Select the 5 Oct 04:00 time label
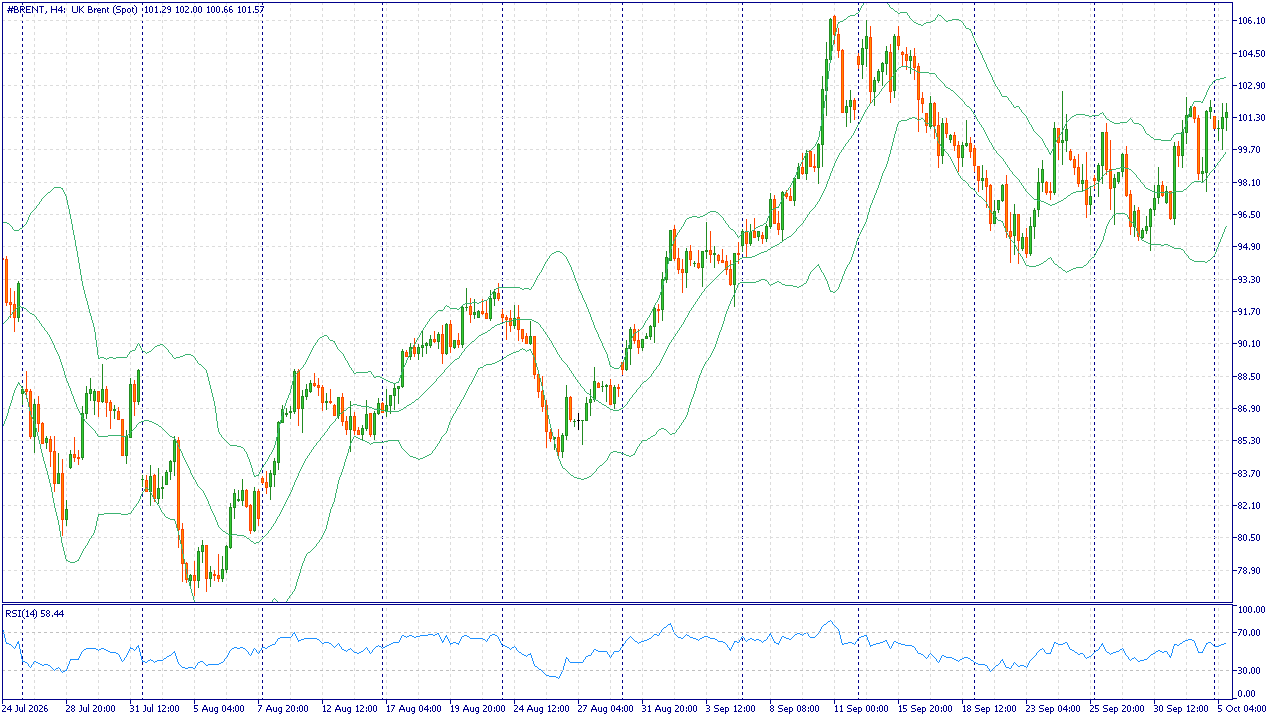Viewport: 1280px width, 720px height. (1241, 709)
